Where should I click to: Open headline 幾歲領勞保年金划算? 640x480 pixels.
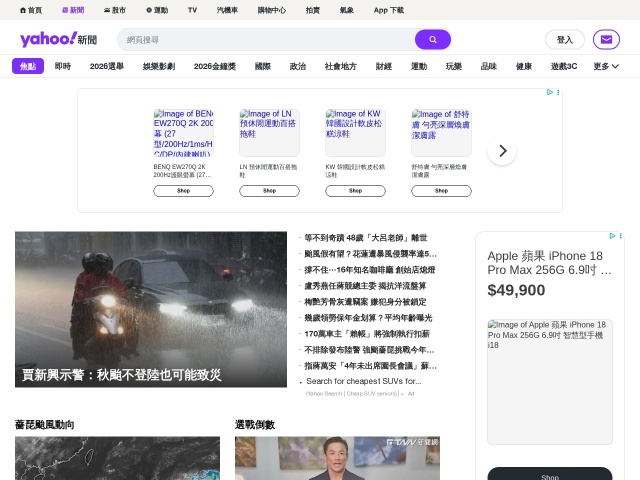click(368, 318)
